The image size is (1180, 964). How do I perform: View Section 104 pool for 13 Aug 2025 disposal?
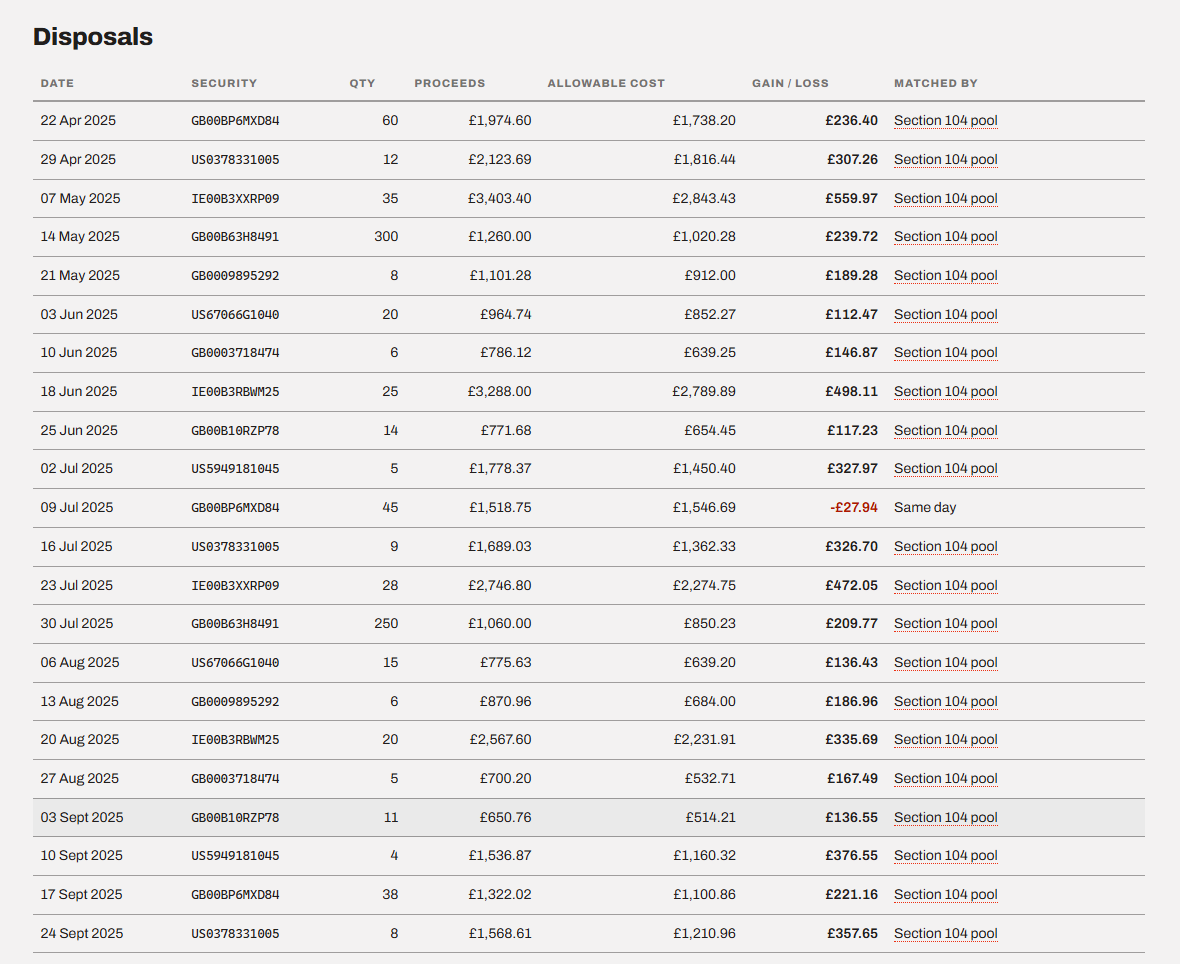(x=945, y=701)
